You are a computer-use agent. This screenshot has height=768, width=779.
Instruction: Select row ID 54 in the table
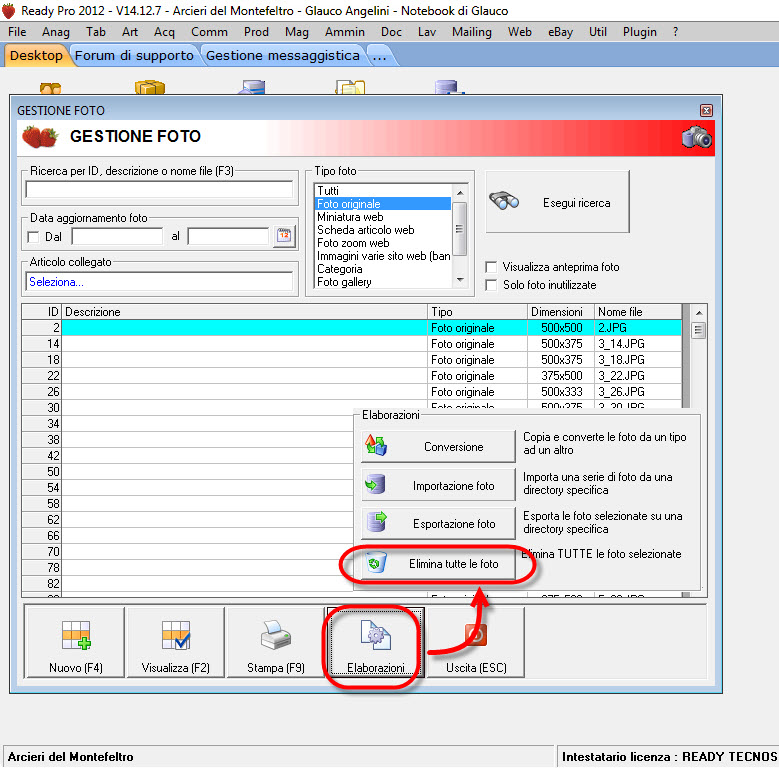coord(188,487)
